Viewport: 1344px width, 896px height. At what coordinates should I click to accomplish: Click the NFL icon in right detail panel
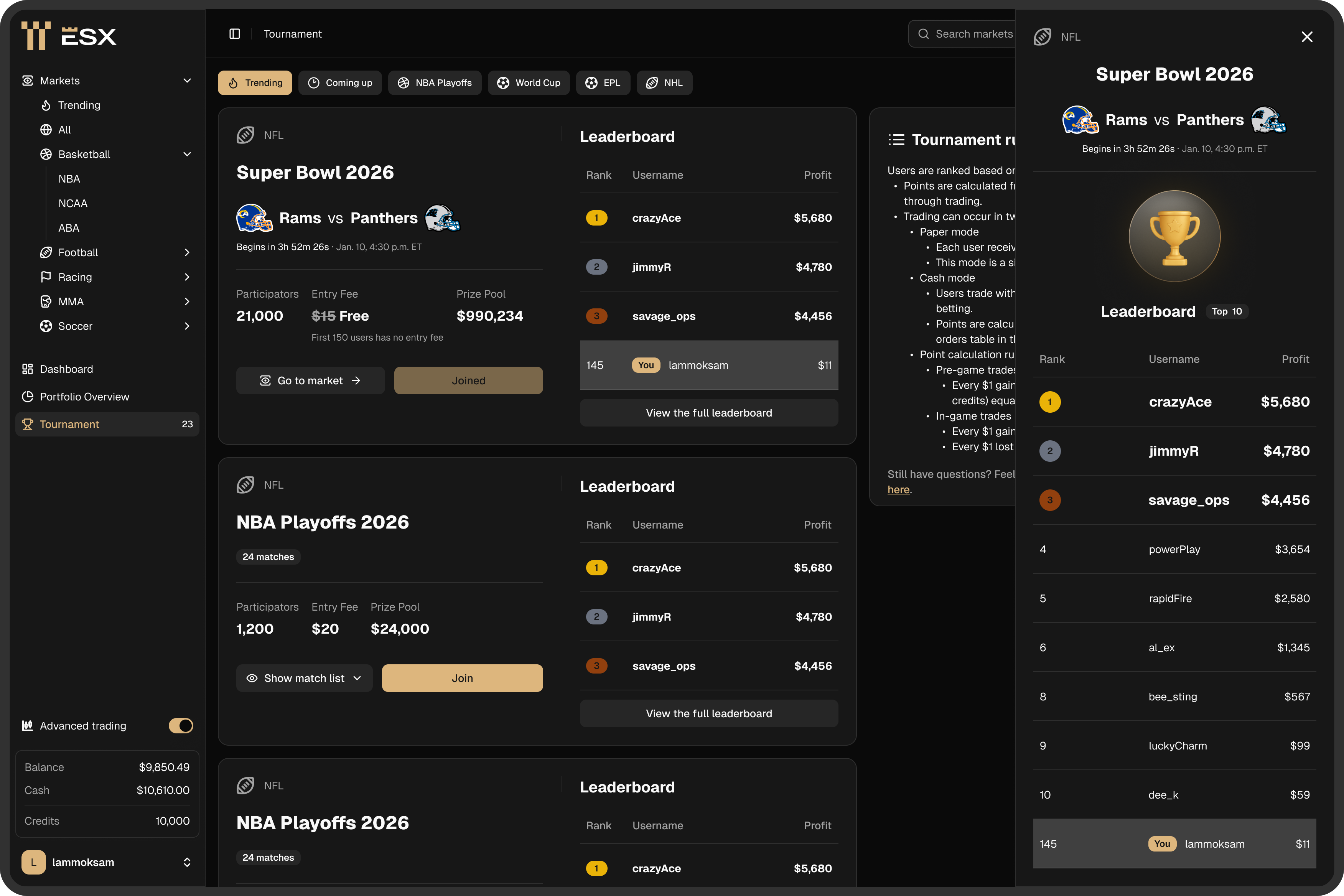(x=1042, y=36)
